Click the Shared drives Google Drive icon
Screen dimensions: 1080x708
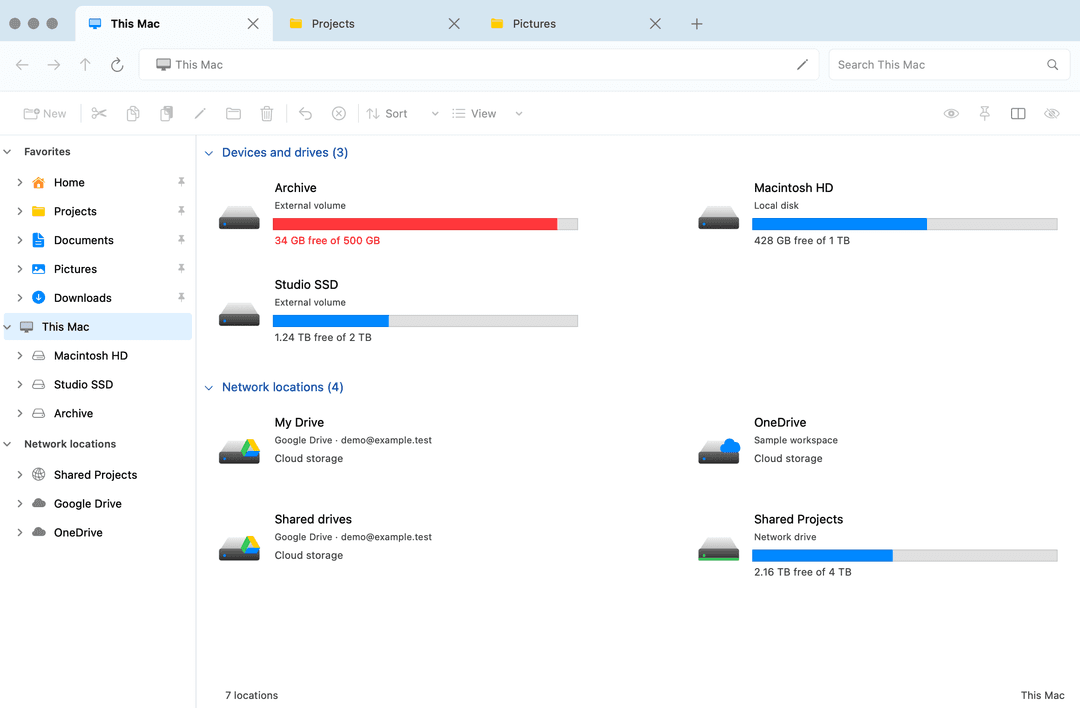point(239,549)
